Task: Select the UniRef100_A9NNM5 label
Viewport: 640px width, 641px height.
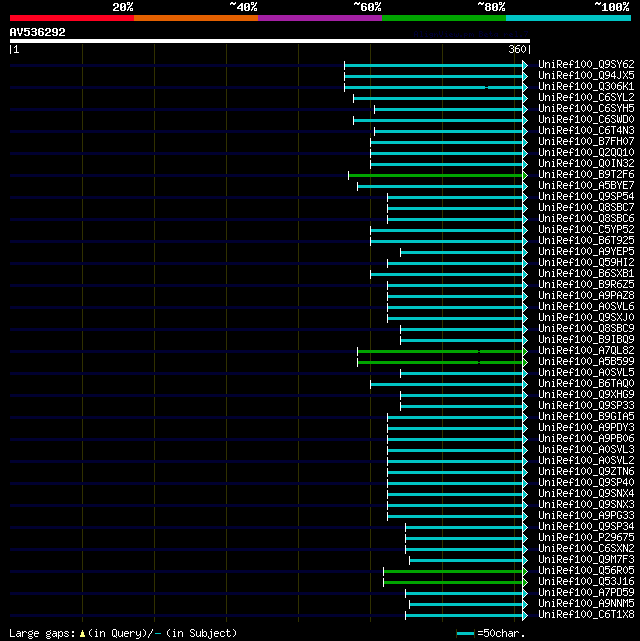Action: click(x=586, y=604)
